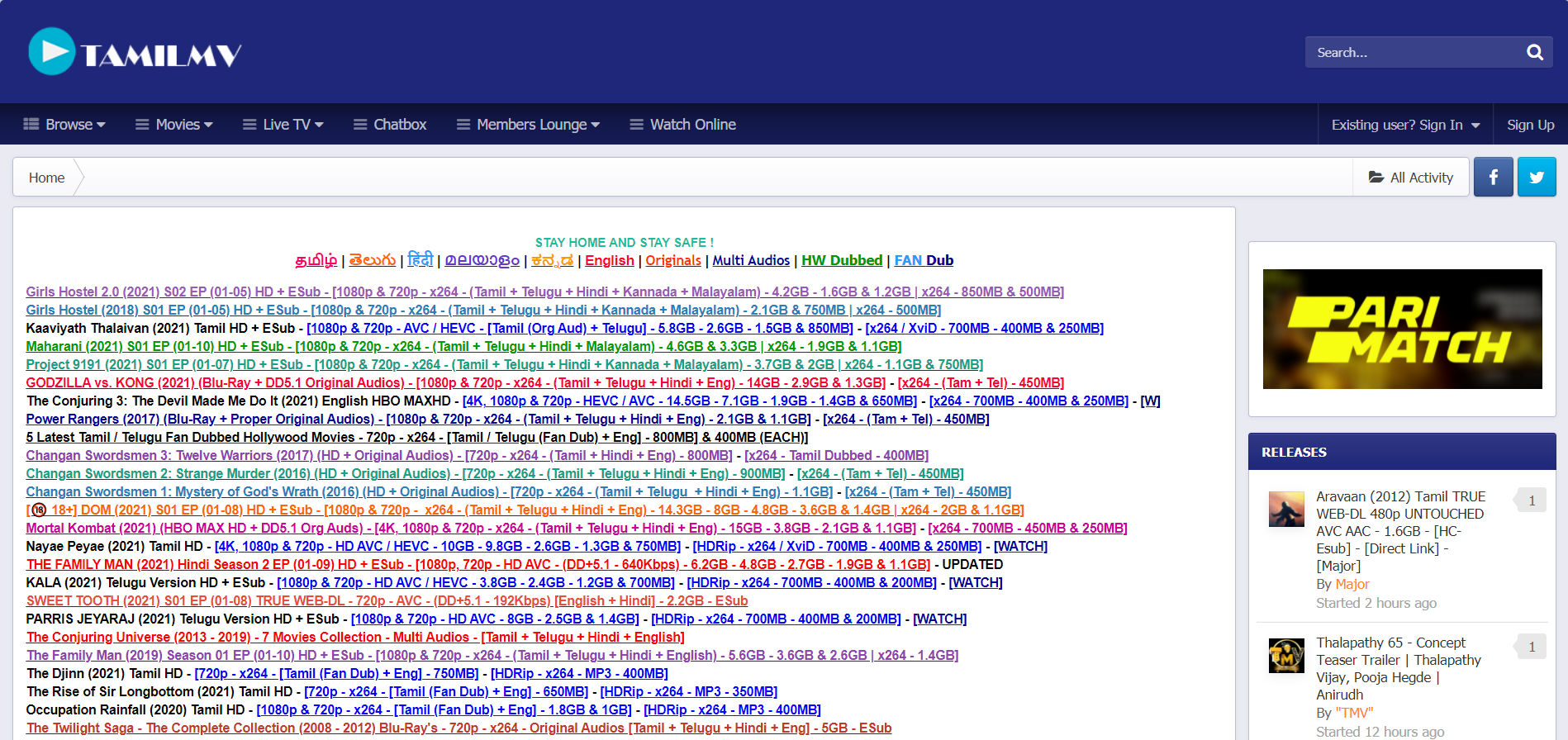1568x740 pixels.
Task: Open The Conjuring Universe collection link
Action: (355, 637)
